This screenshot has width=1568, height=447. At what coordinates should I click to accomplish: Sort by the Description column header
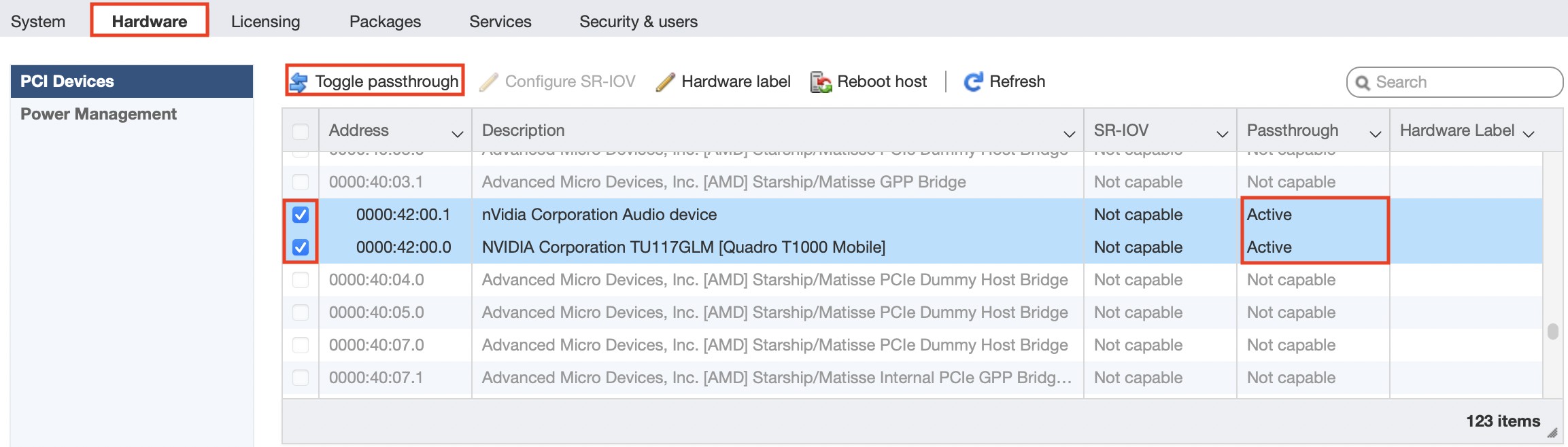tap(524, 130)
